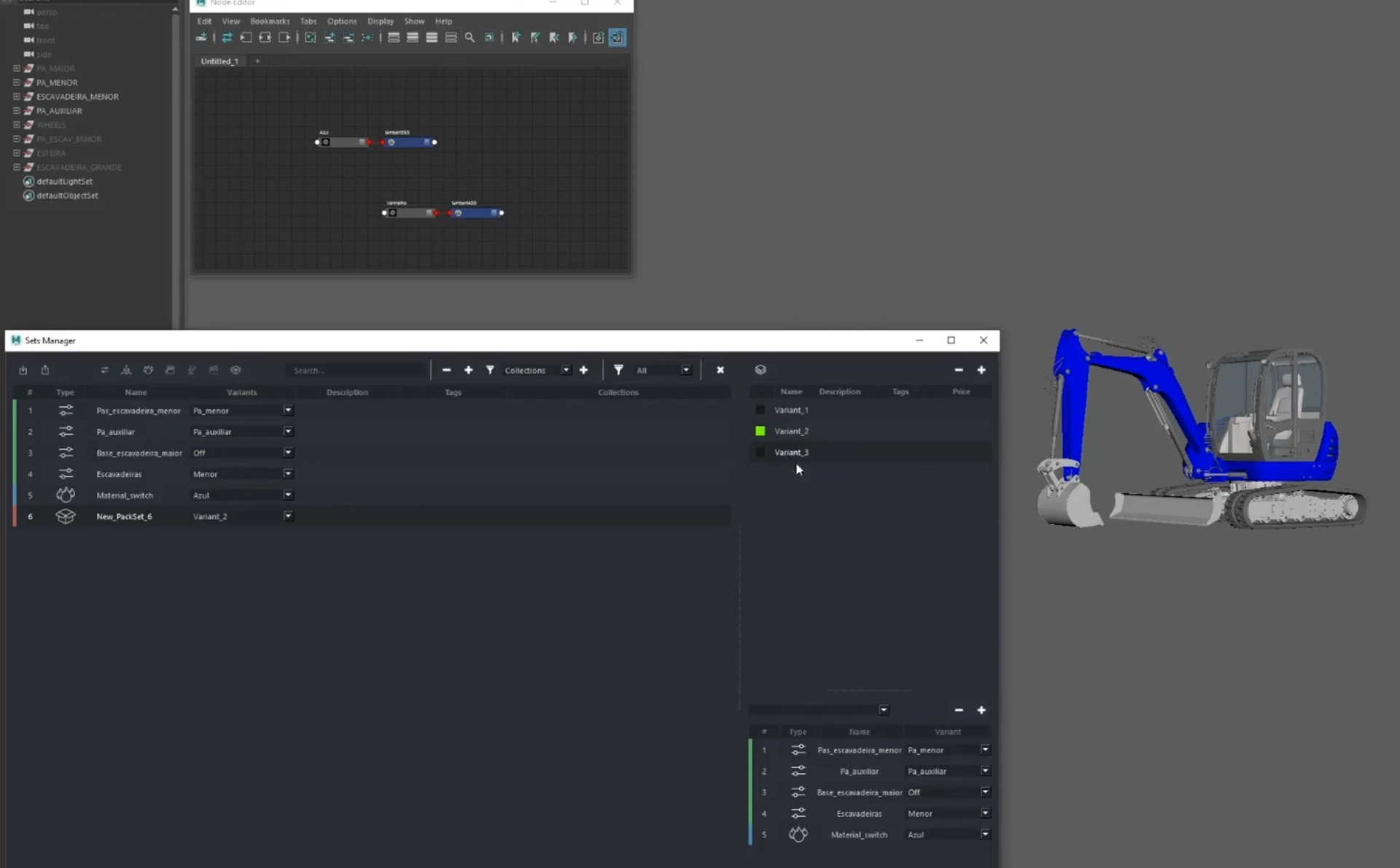1400x868 pixels.
Task: Expand the PA_MENOR outliner node
Action: point(17,82)
